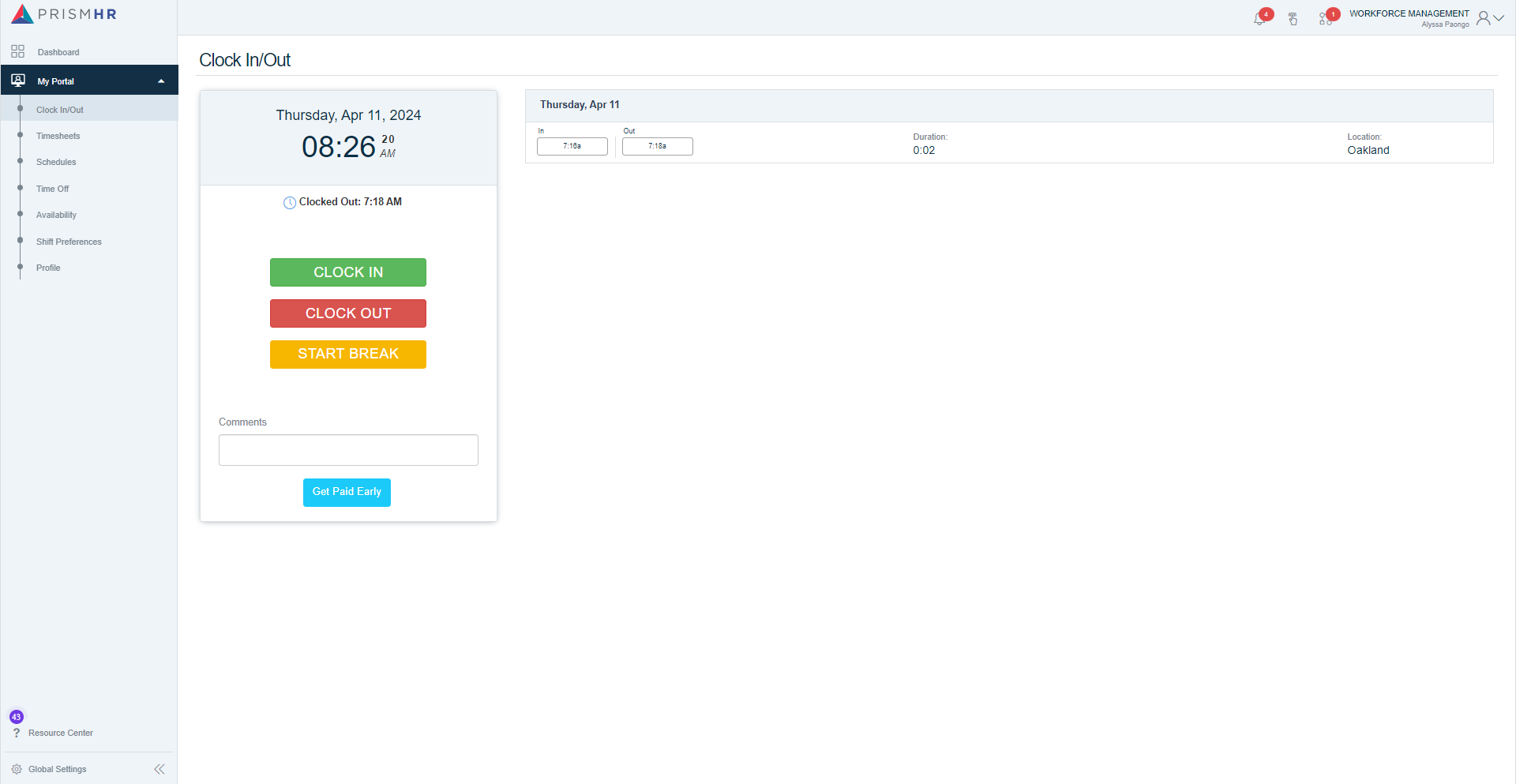Viewport: 1516px width, 784px height.
Task: Open the Resource Center help icon
Action: point(16,733)
